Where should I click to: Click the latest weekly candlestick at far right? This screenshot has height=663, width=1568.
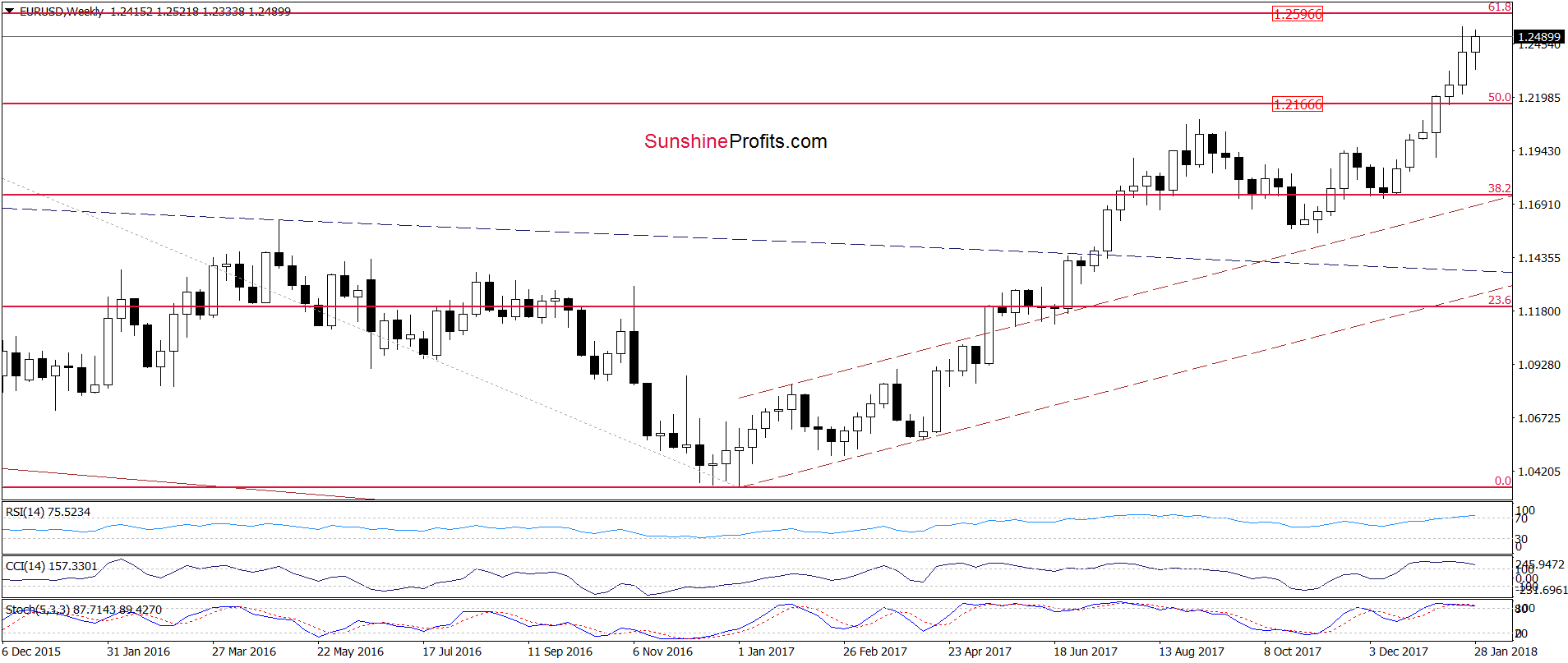(x=1476, y=44)
